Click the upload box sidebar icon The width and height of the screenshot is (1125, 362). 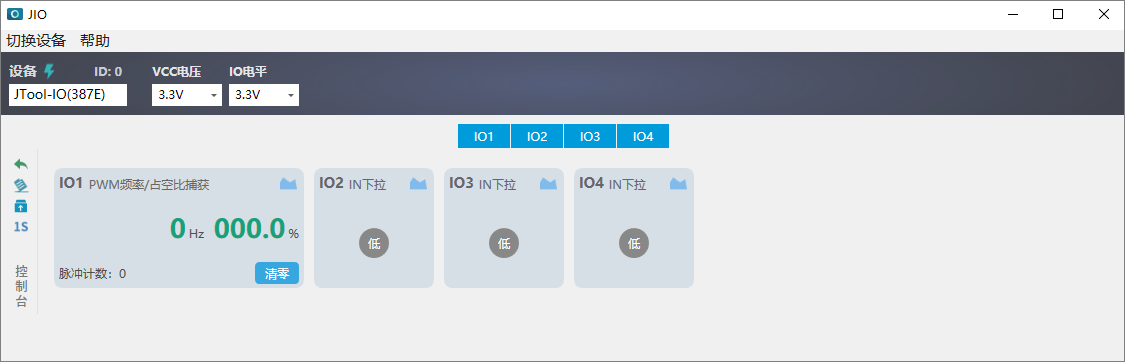point(22,206)
